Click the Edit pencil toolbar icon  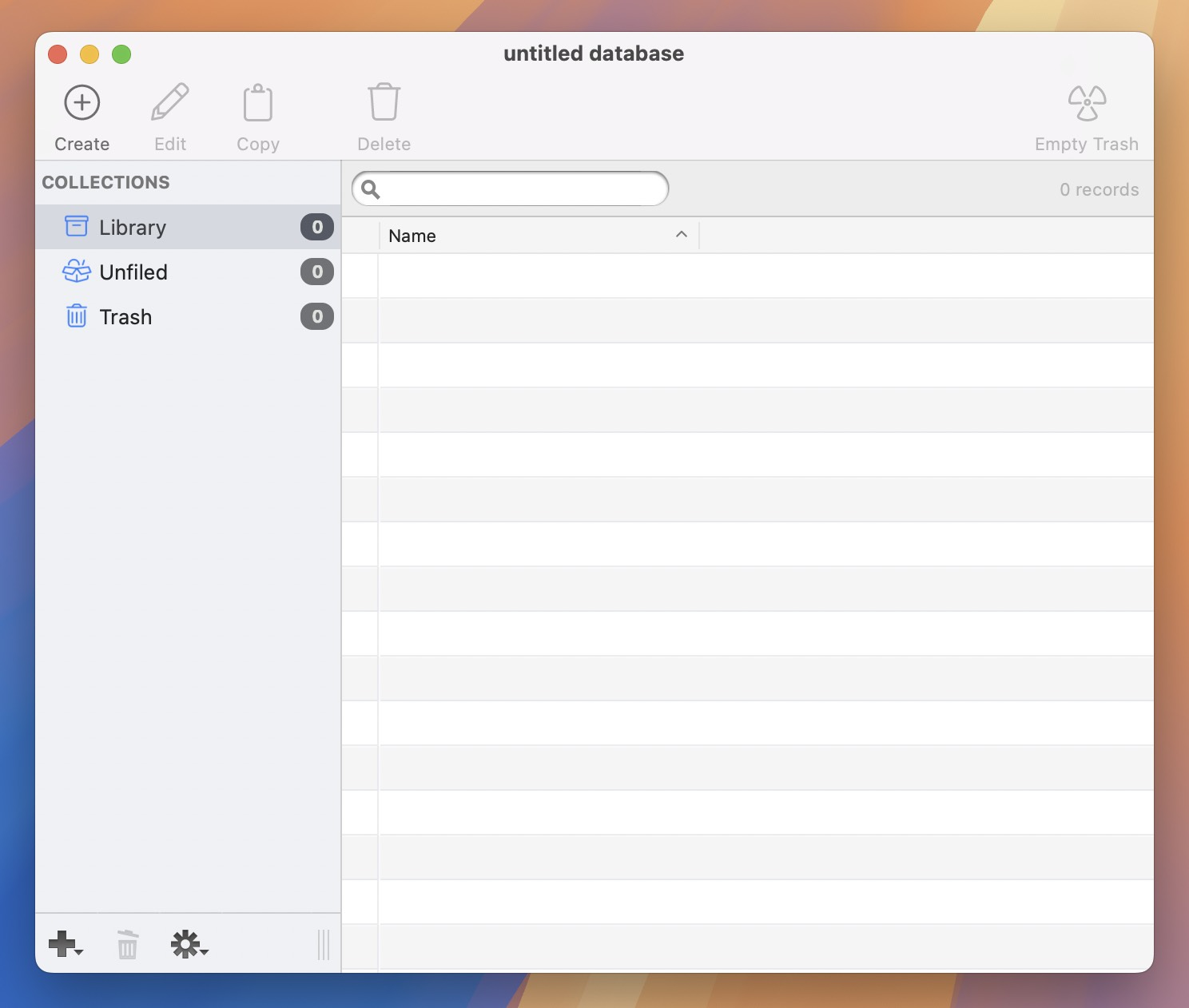(170, 103)
